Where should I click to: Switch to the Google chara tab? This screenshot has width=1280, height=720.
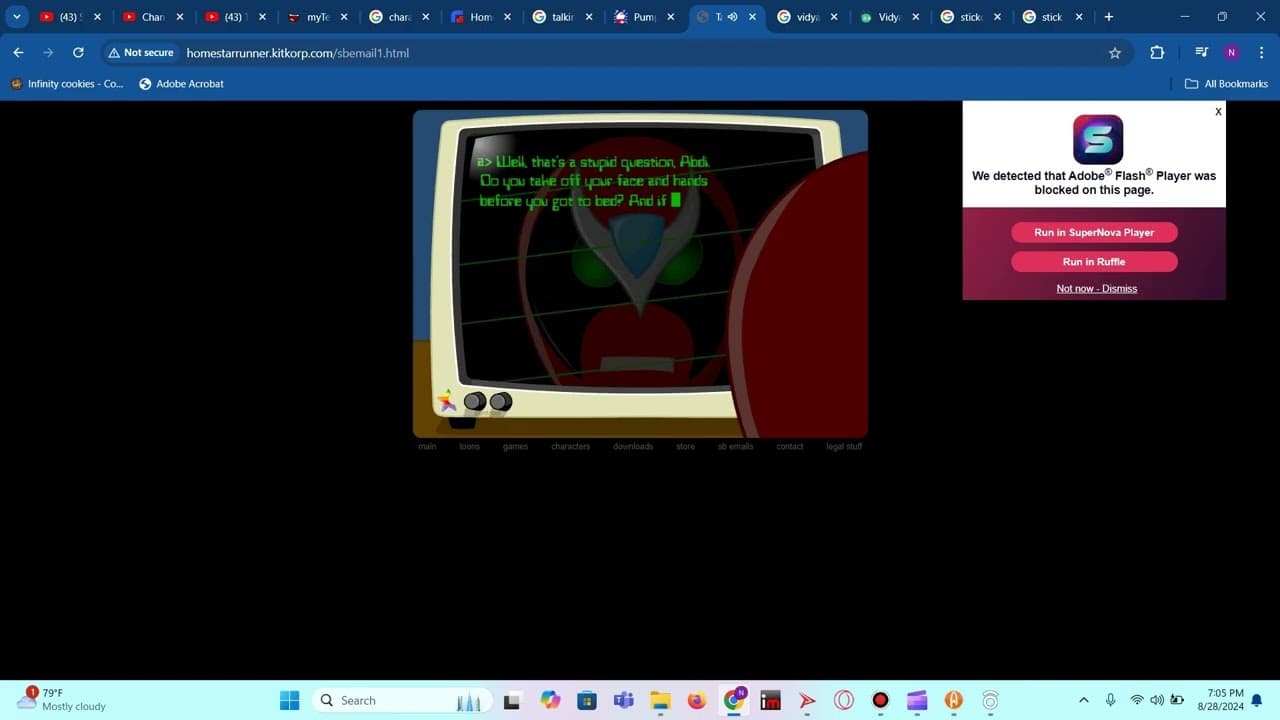[x=397, y=17]
